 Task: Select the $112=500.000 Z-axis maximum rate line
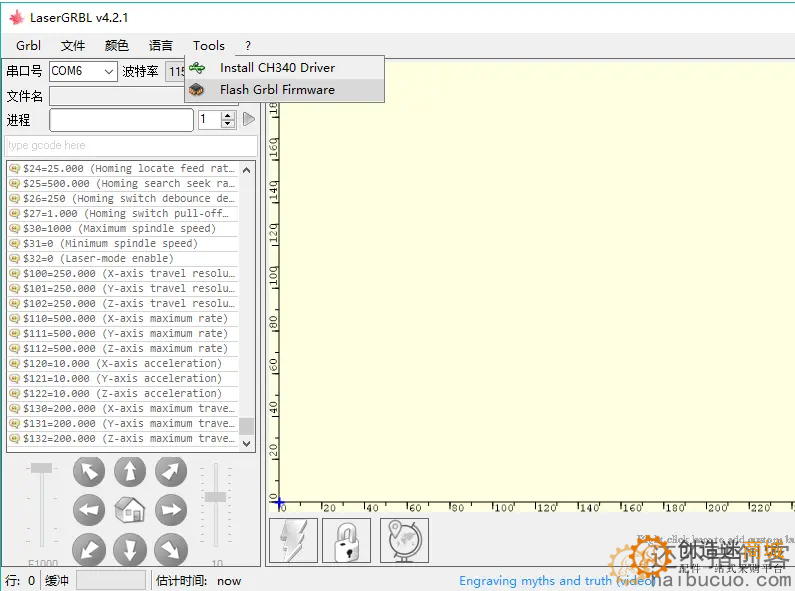tap(123, 349)
